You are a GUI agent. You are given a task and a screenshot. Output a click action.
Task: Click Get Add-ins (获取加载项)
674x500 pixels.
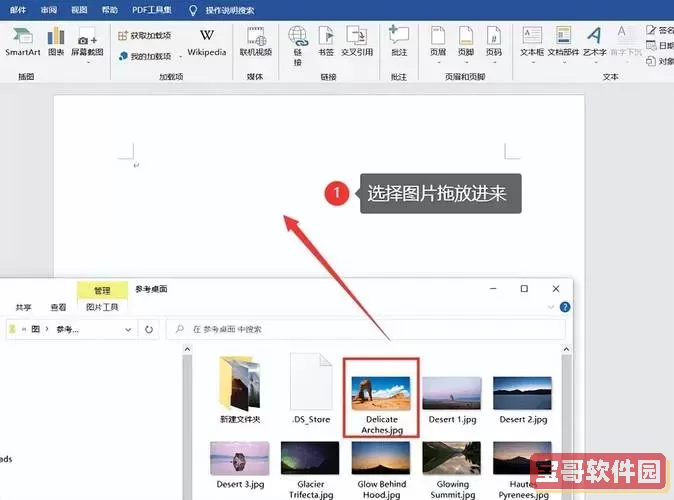pos(145,35)
